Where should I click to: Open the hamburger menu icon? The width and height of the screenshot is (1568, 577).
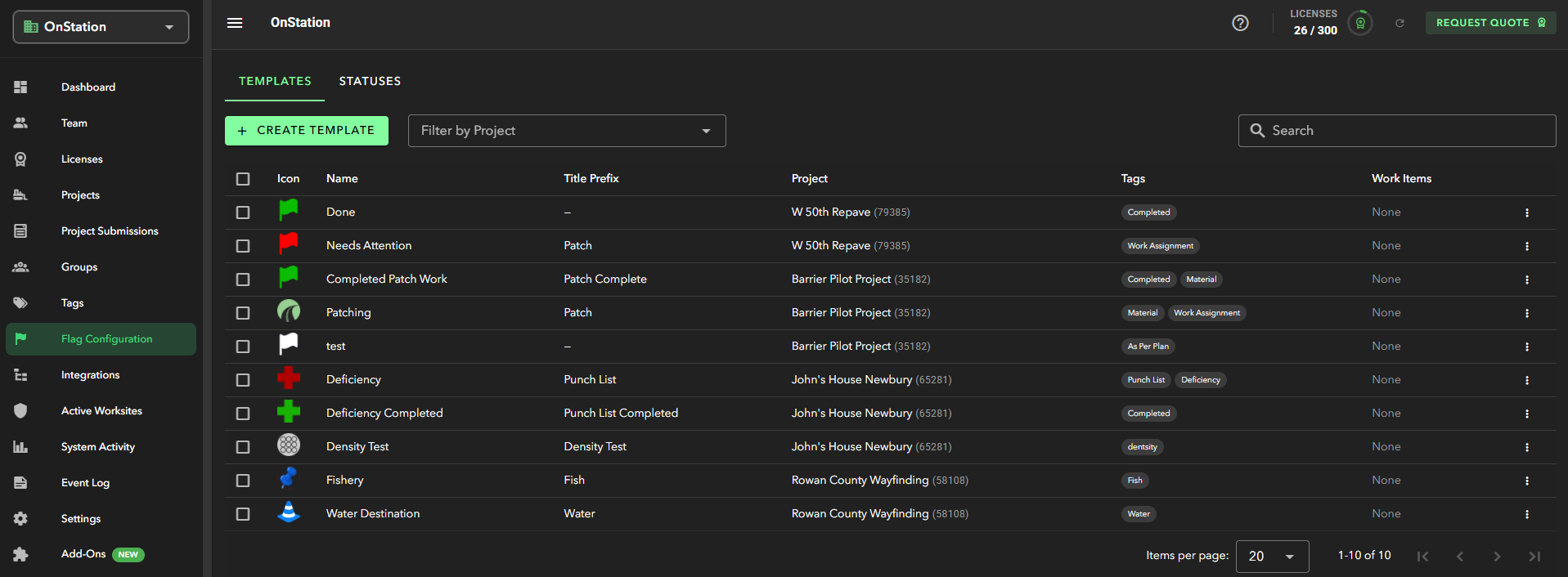coord(235,23)
